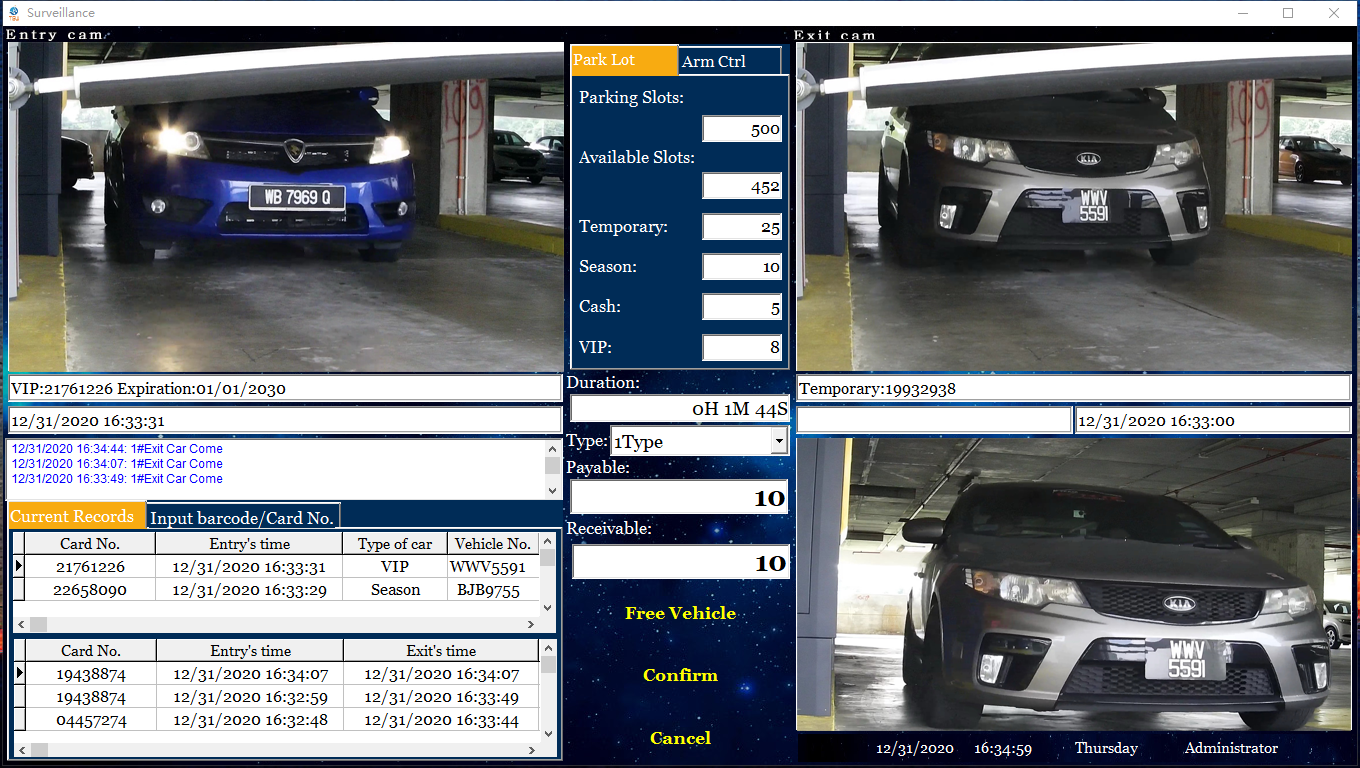The image size is (1360, 768).
Task: Click the Entry cam video of the blue car
Action: [x=286, y=207]
